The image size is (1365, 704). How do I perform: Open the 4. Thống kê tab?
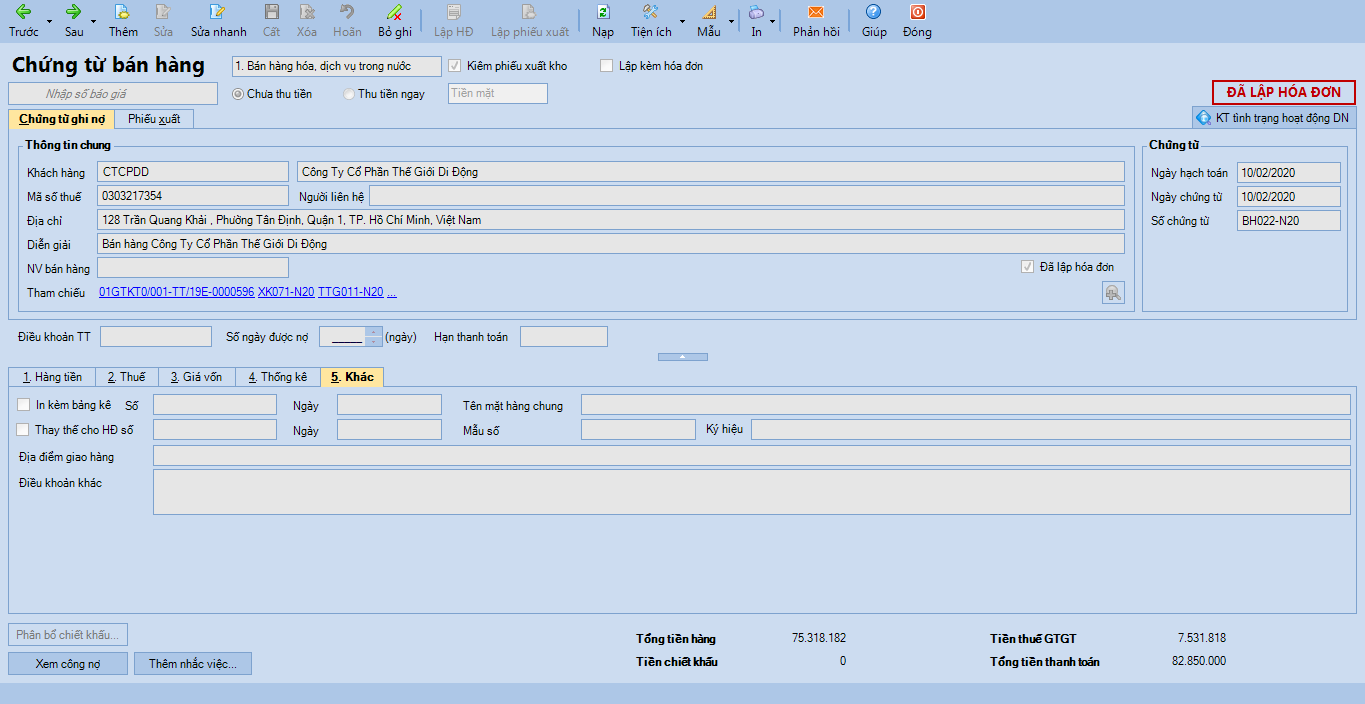click(278, 377)
